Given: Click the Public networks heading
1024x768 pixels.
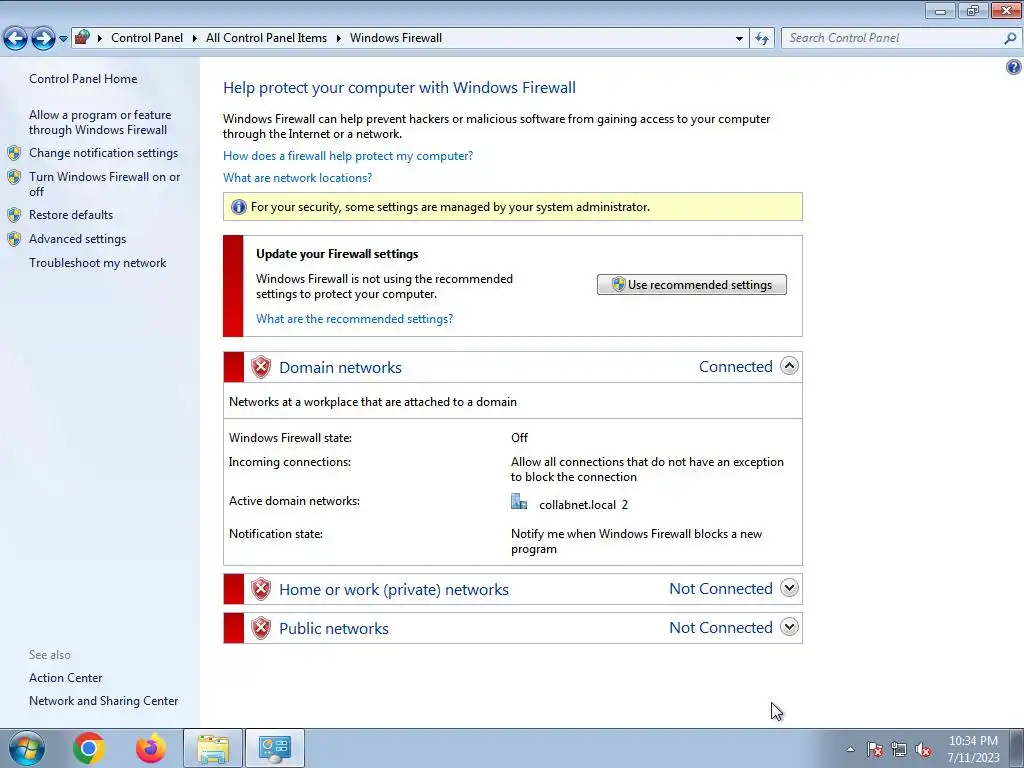Looking at the screenshot, I should coord(334,629).
